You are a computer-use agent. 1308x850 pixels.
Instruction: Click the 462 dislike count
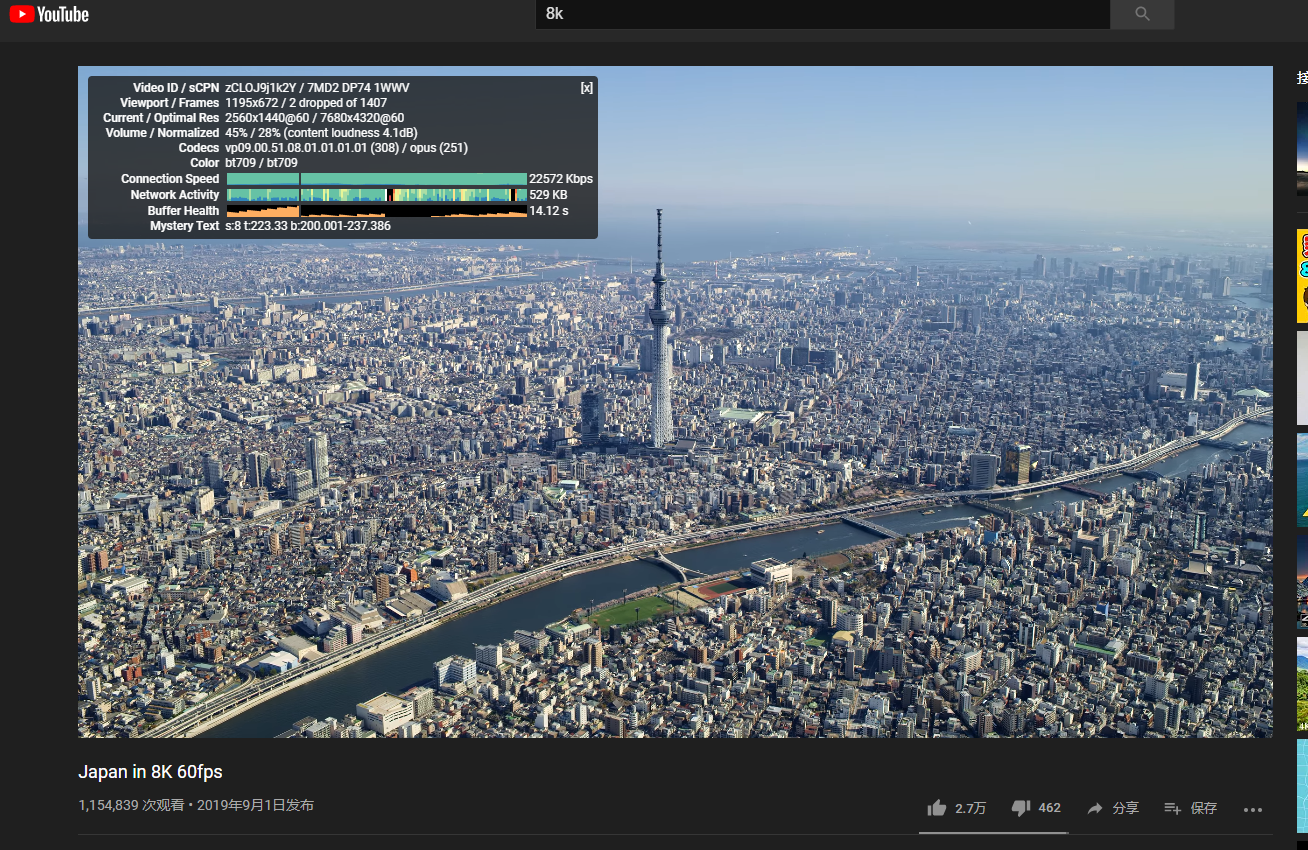coord(1049,808)
